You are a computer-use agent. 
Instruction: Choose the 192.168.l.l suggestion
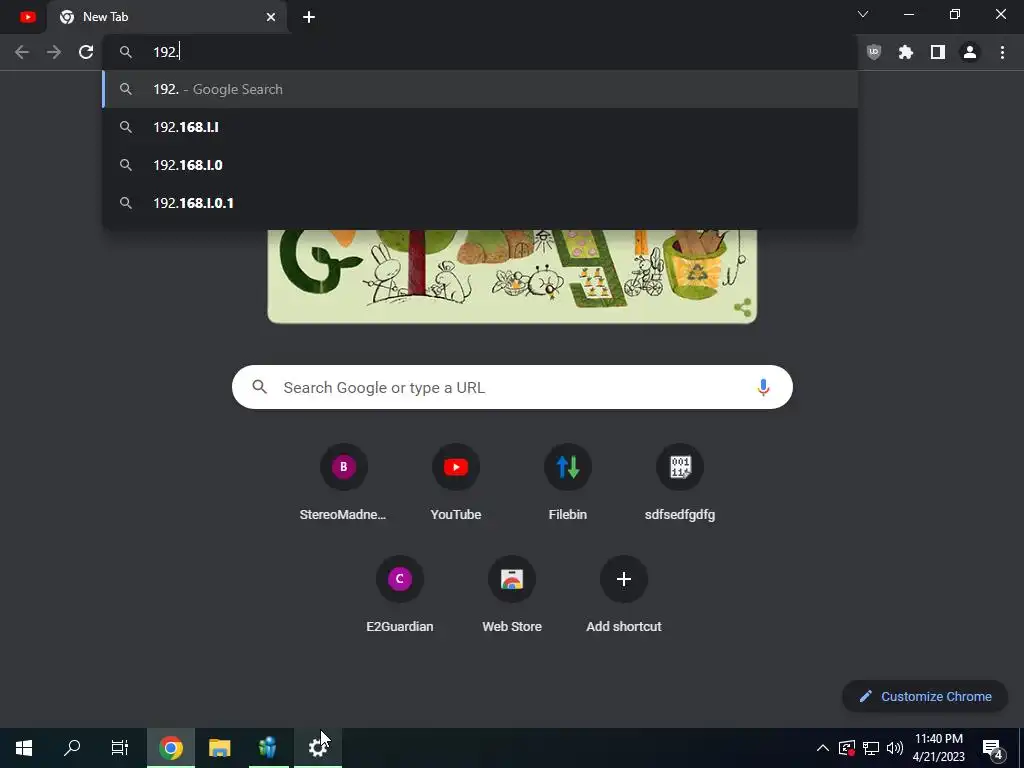click(x=480, y=127)
